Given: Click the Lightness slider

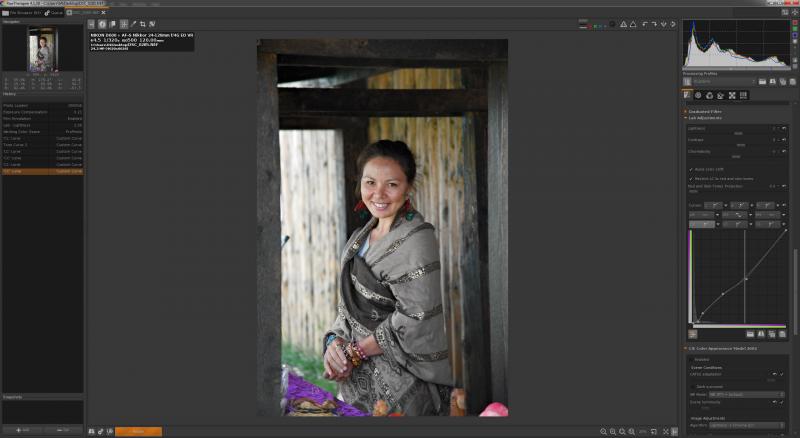Looking at the screenshot, I should pyautogui.click(x=737, y=130).
